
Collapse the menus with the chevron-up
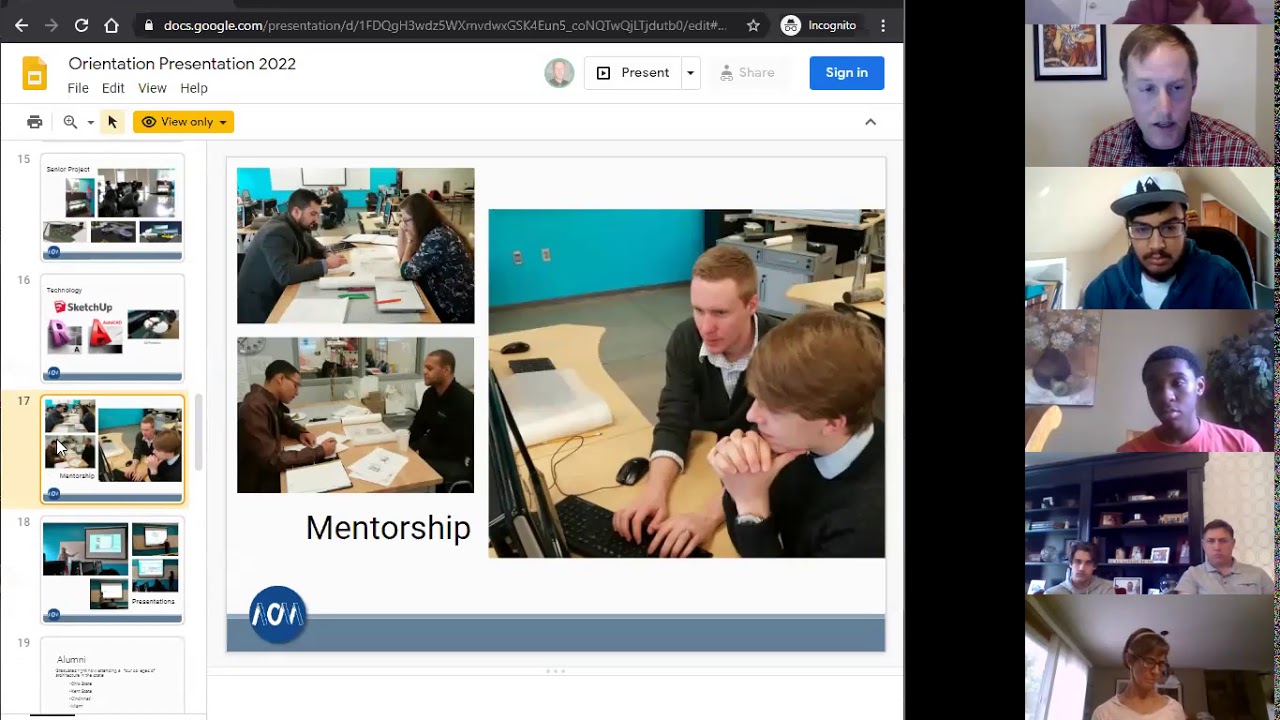870,122
